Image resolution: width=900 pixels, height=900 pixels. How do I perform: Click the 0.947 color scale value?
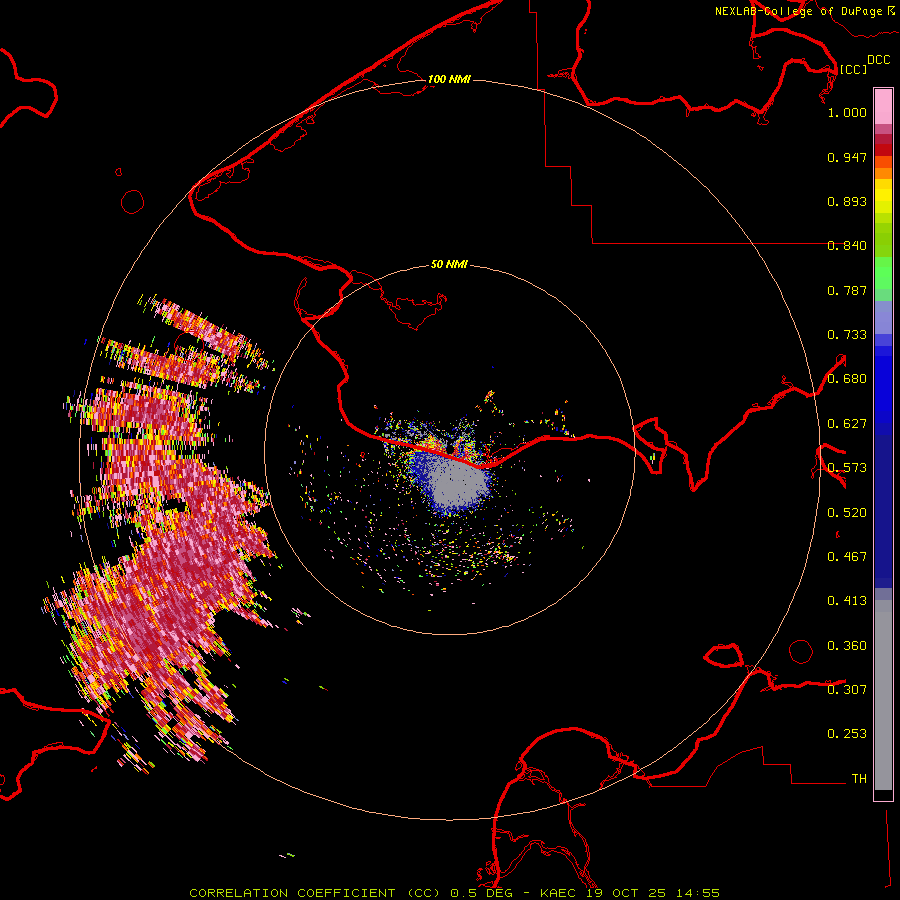(847, 157)
